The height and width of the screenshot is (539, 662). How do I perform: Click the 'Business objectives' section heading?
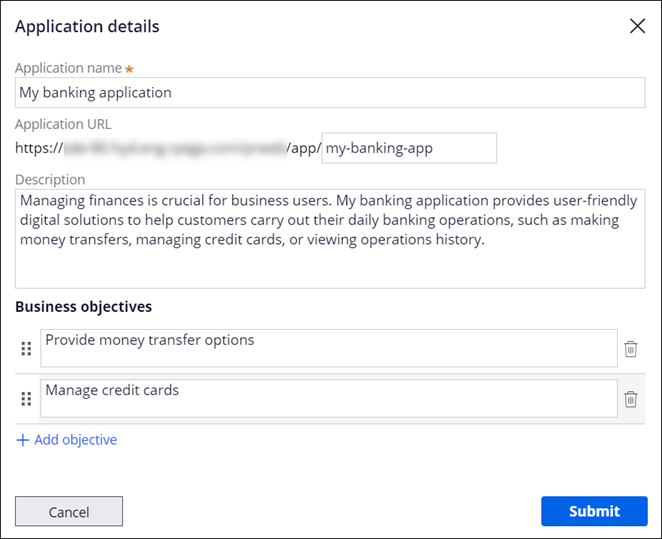click(x=83, y=307)
